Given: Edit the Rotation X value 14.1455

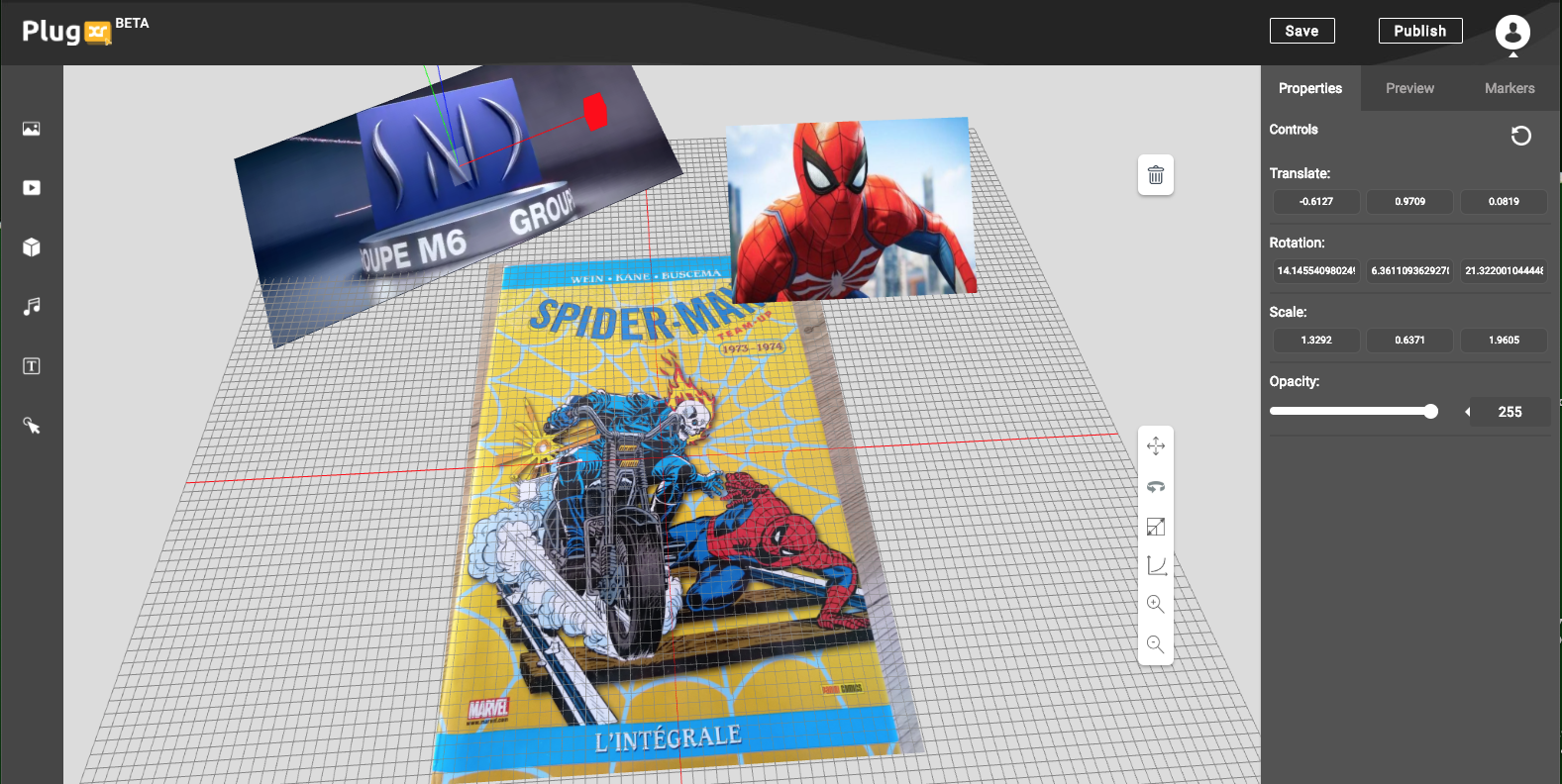Looking at the screenshot, I should pos(1316,270).
